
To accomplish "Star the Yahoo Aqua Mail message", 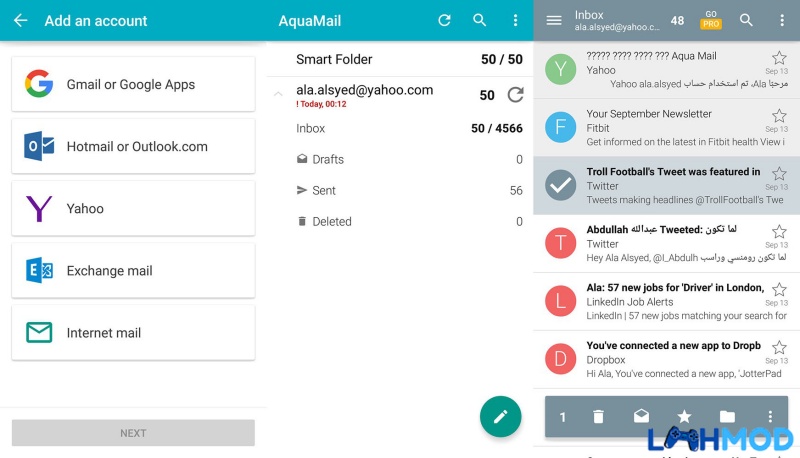I will pyautogui.click(x=779, y=57).
